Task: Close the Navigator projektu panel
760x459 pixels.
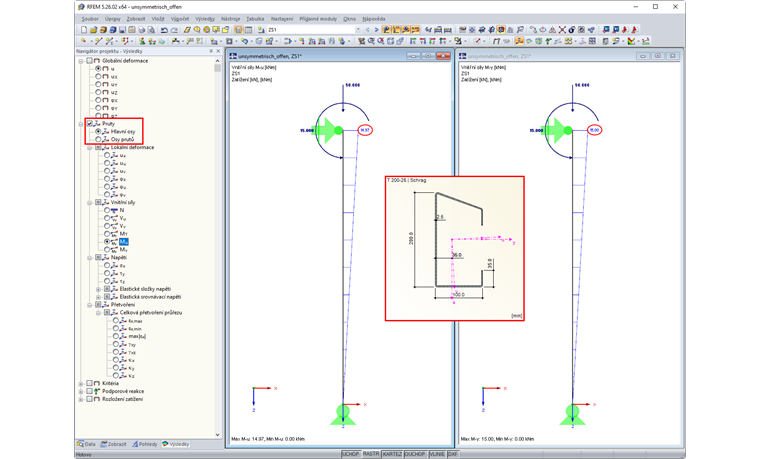Action: click(x=218, y=51)
